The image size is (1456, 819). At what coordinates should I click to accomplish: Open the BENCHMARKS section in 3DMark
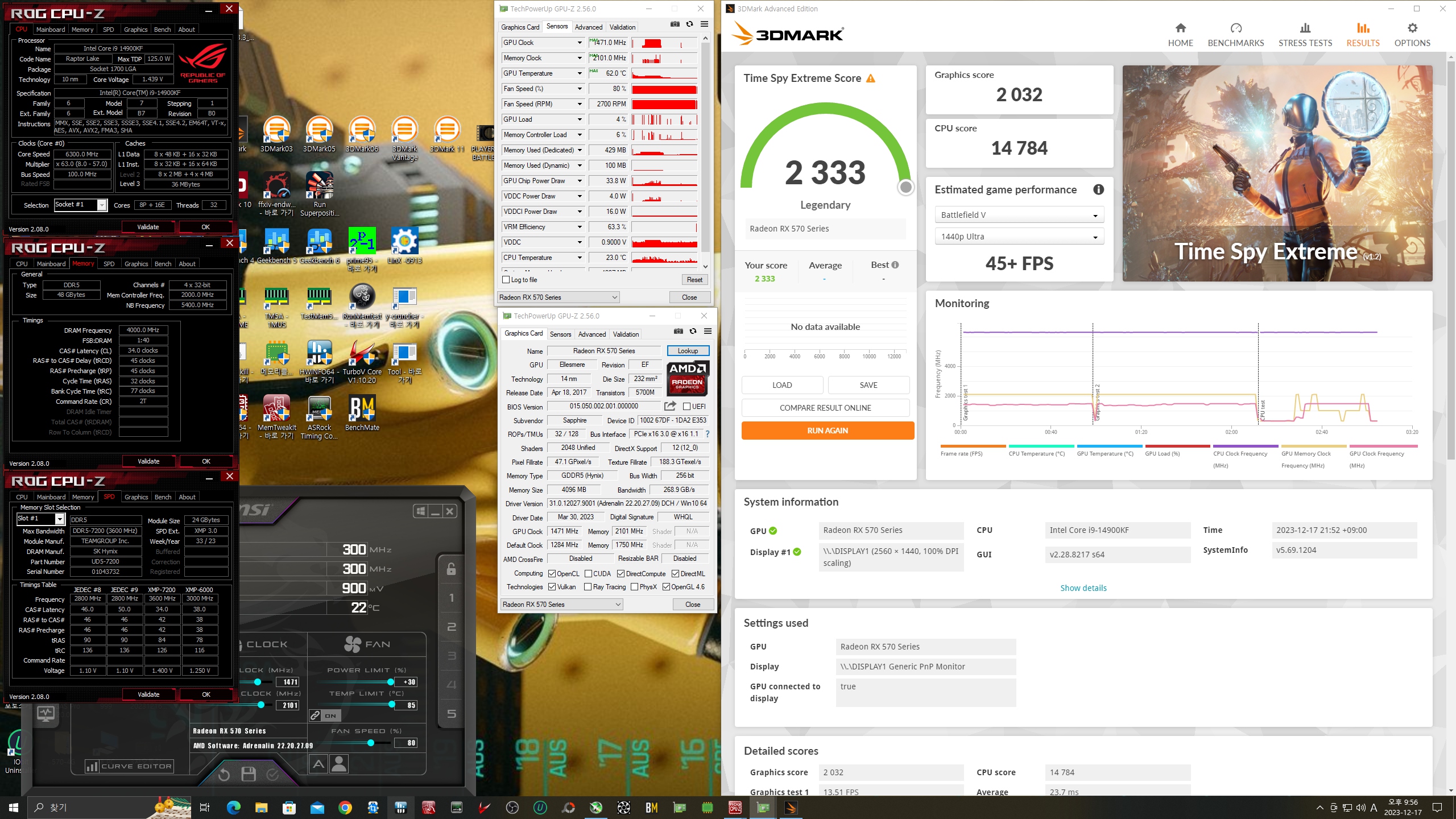pos(1235,35)
